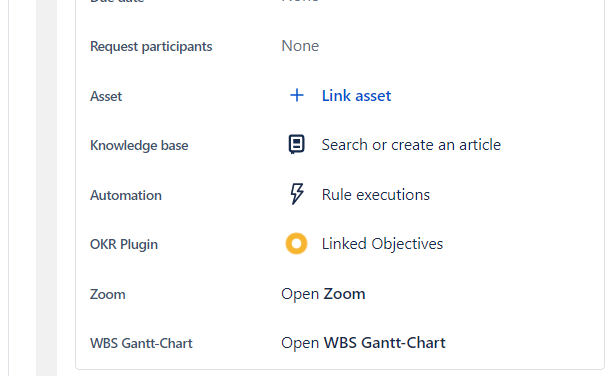Open Rule executions

tap(376, 194)
